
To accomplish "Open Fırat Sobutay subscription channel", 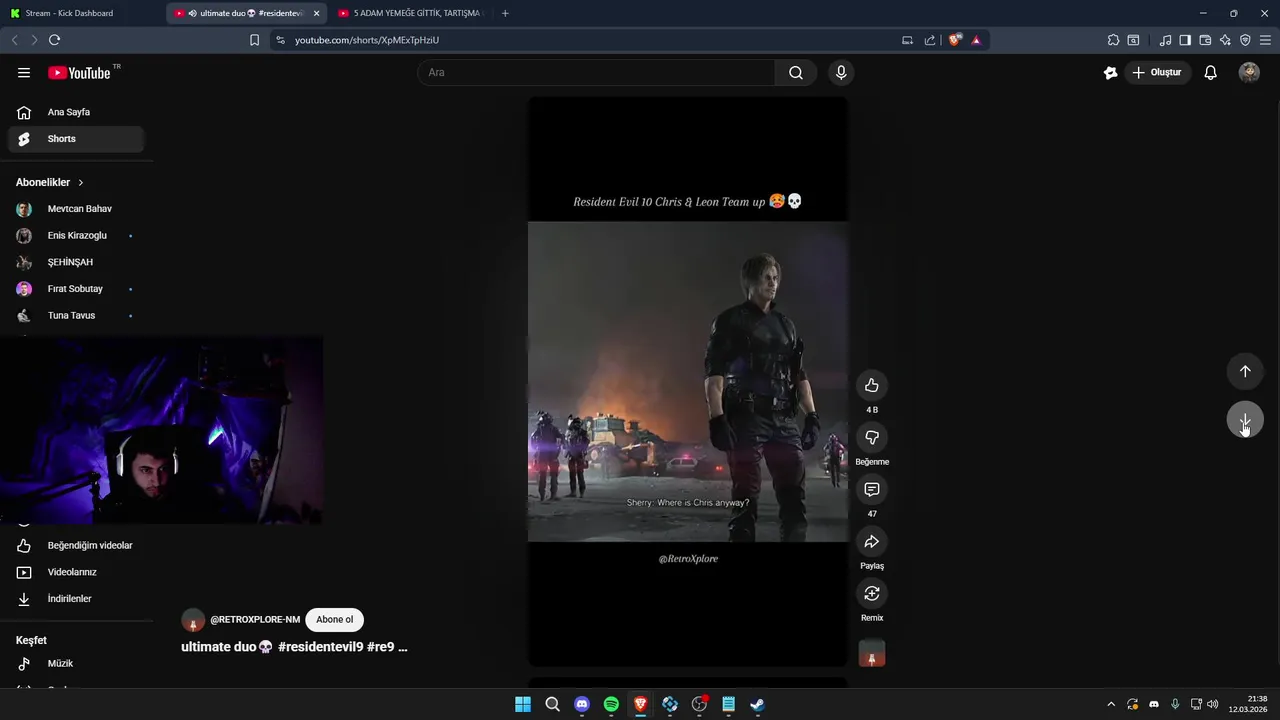I will (x=76, y=289).
